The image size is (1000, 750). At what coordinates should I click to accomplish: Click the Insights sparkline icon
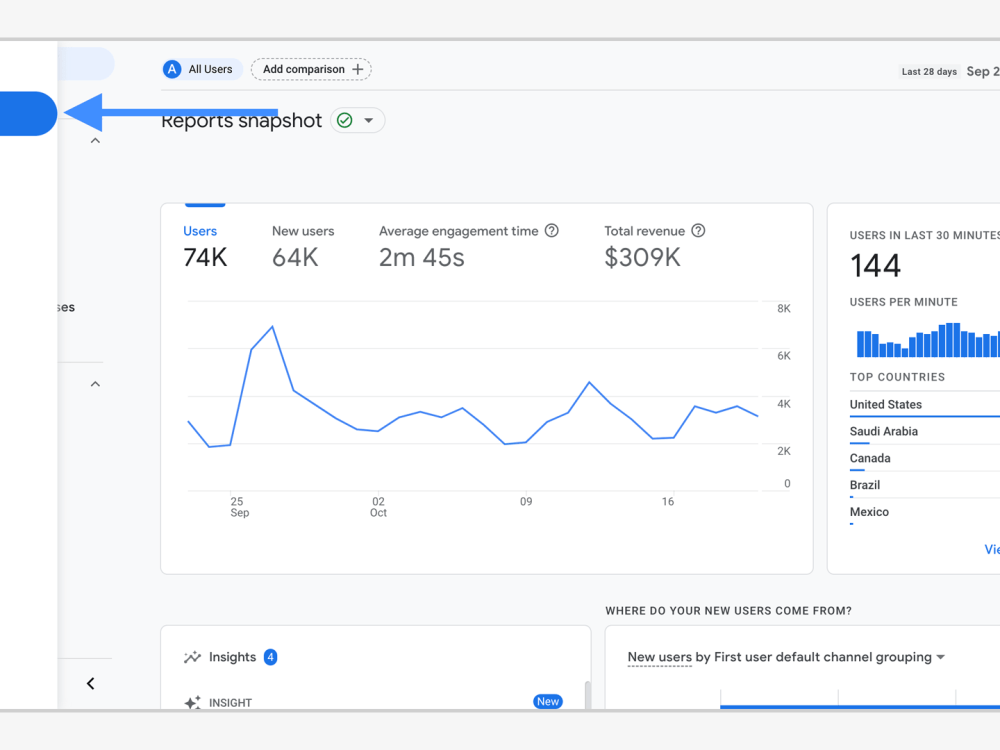click(192, 657)
